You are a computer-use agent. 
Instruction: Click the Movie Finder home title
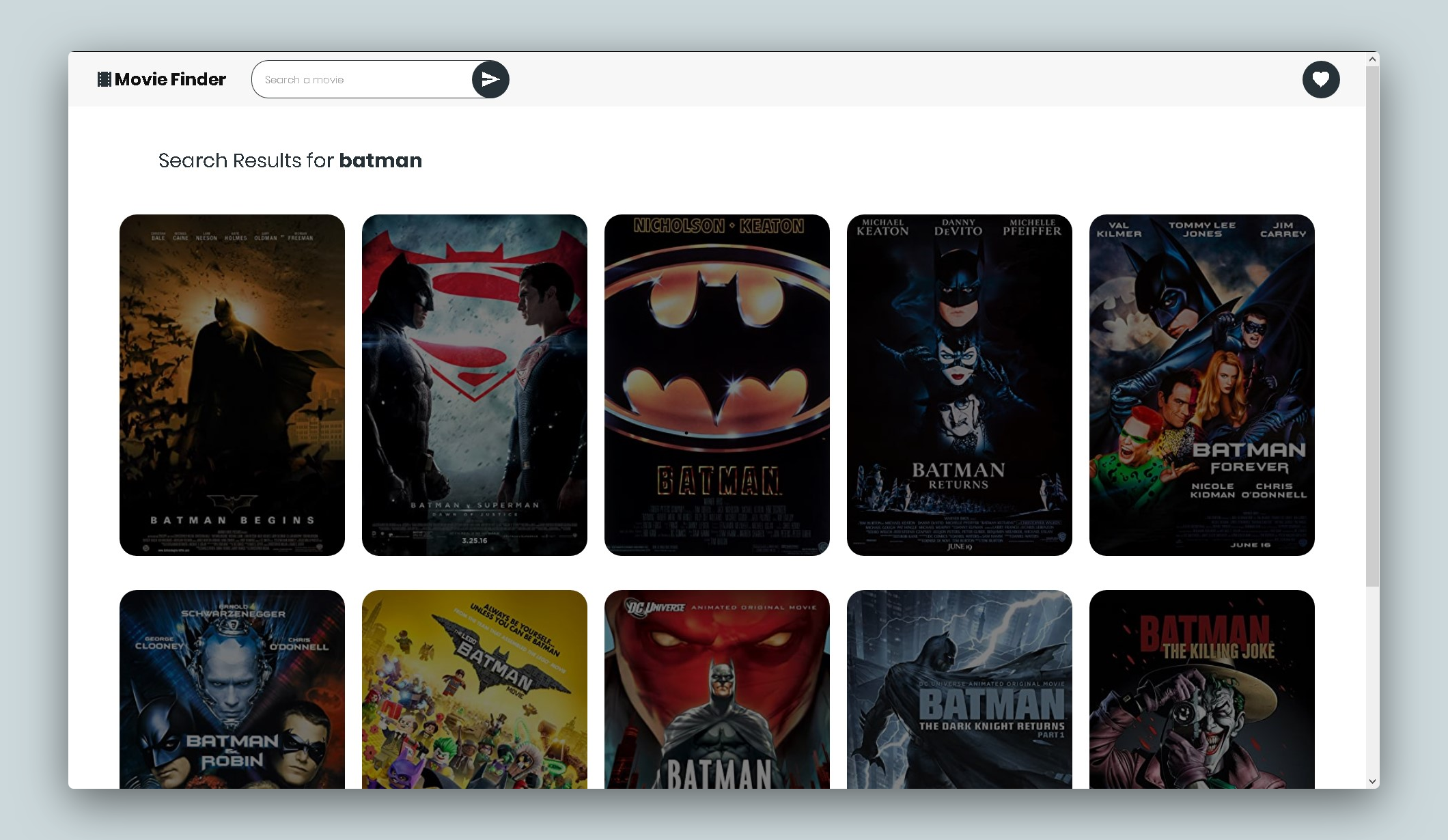(x=170, y=79)
